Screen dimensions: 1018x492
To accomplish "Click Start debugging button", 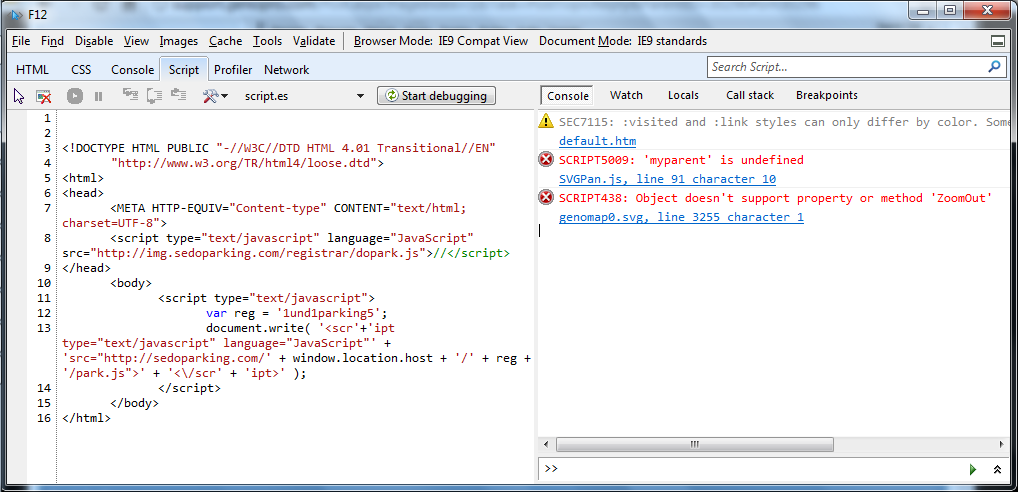I will pyautogui.click(x=436, y=96).
